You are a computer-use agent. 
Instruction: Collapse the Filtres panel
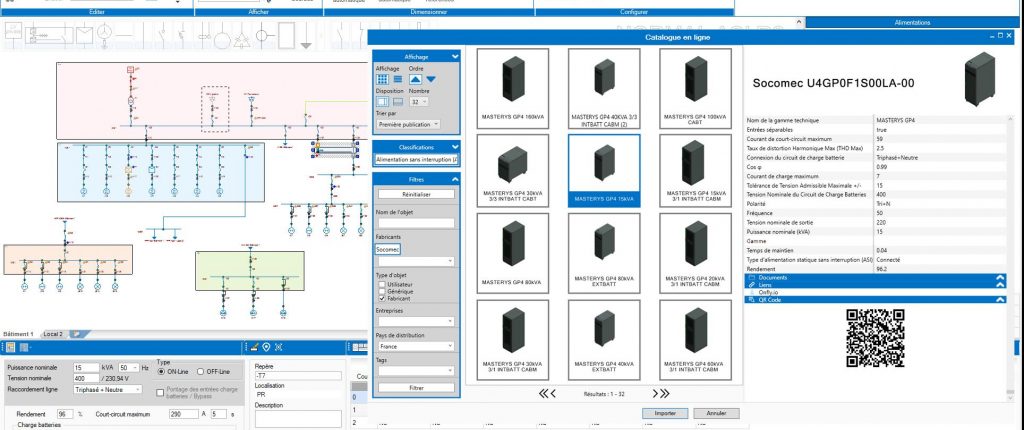tap(455, 179)
